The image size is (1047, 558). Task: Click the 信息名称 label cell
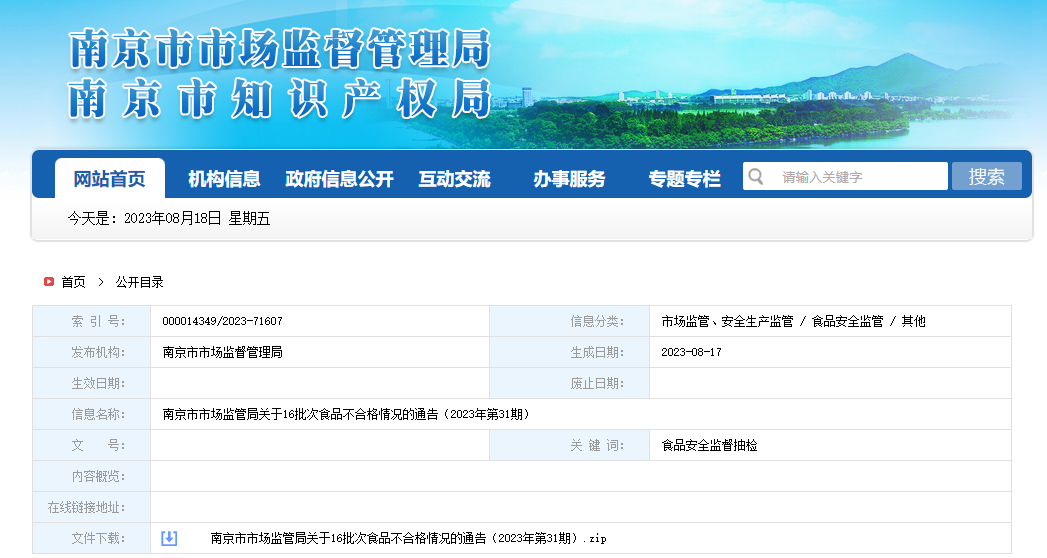click(x=91, y=414)
